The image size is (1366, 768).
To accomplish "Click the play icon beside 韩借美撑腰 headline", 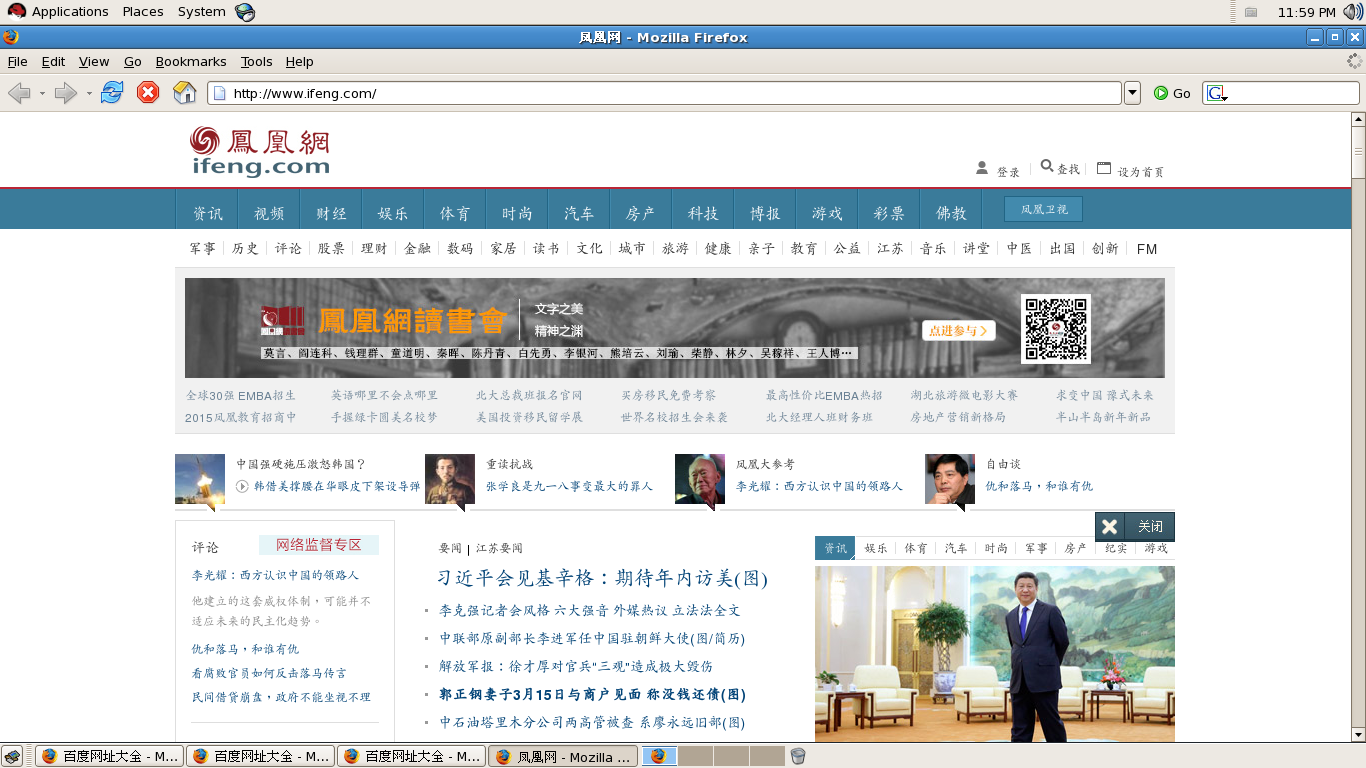I will pyautogui.click(x=242, y=486).
